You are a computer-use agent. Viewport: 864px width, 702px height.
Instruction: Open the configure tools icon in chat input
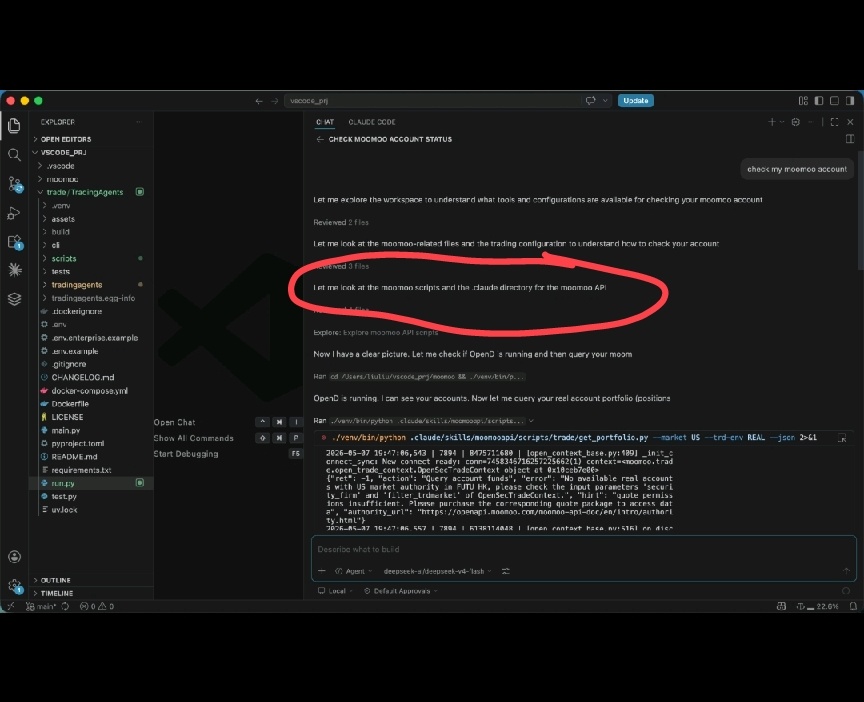[x=505, y=571]
